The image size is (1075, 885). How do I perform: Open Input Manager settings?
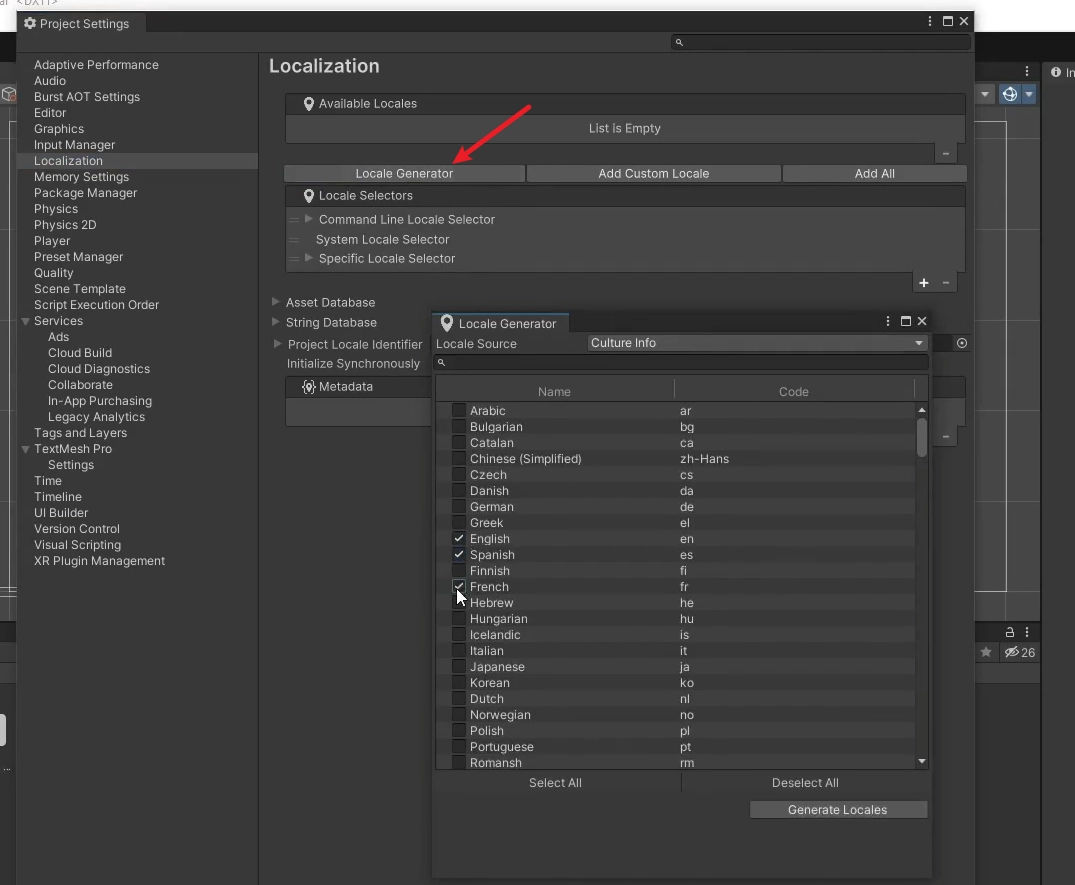(x=74, y=145)
